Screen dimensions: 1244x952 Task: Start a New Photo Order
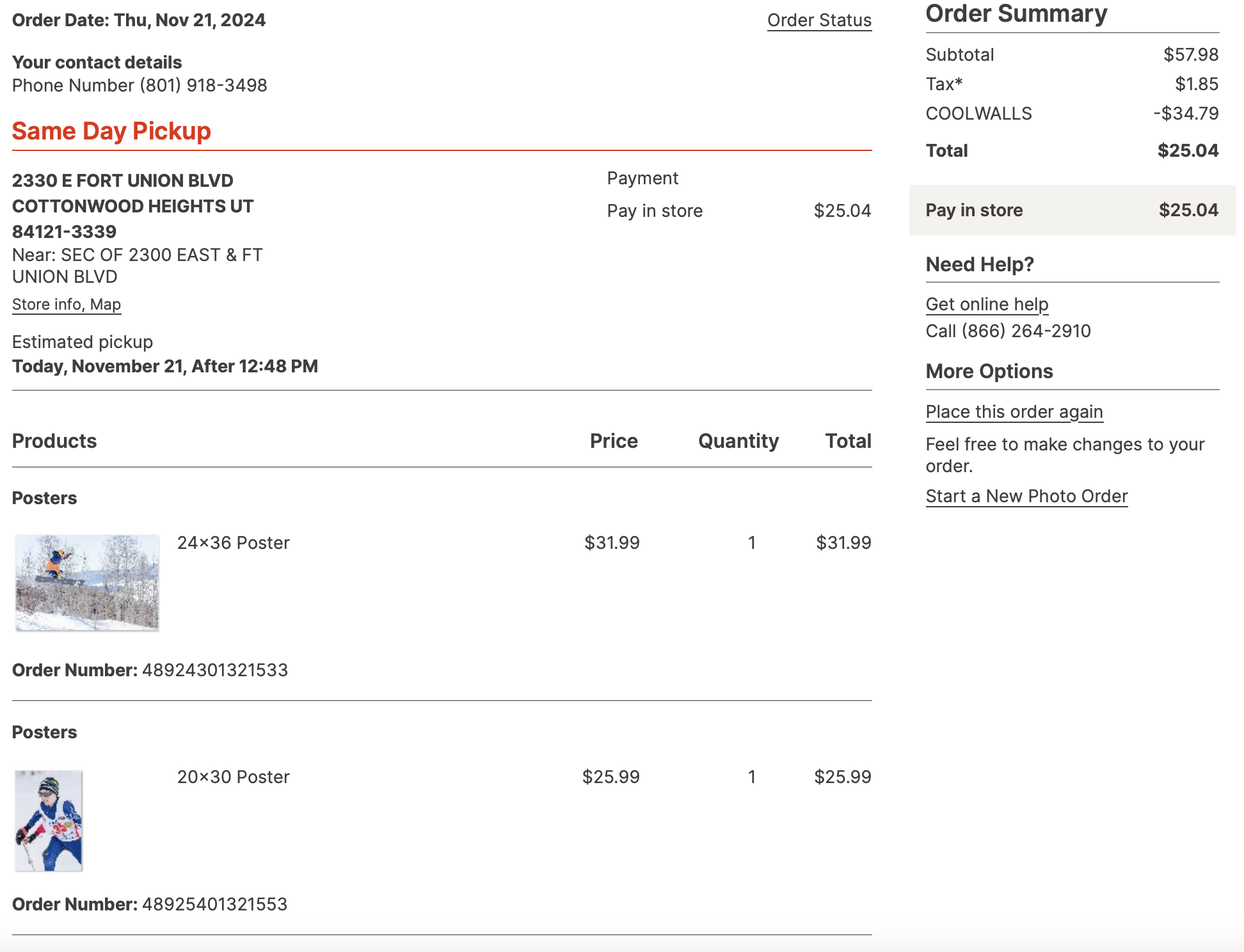pyautogui.click(x=1026, y=496)
